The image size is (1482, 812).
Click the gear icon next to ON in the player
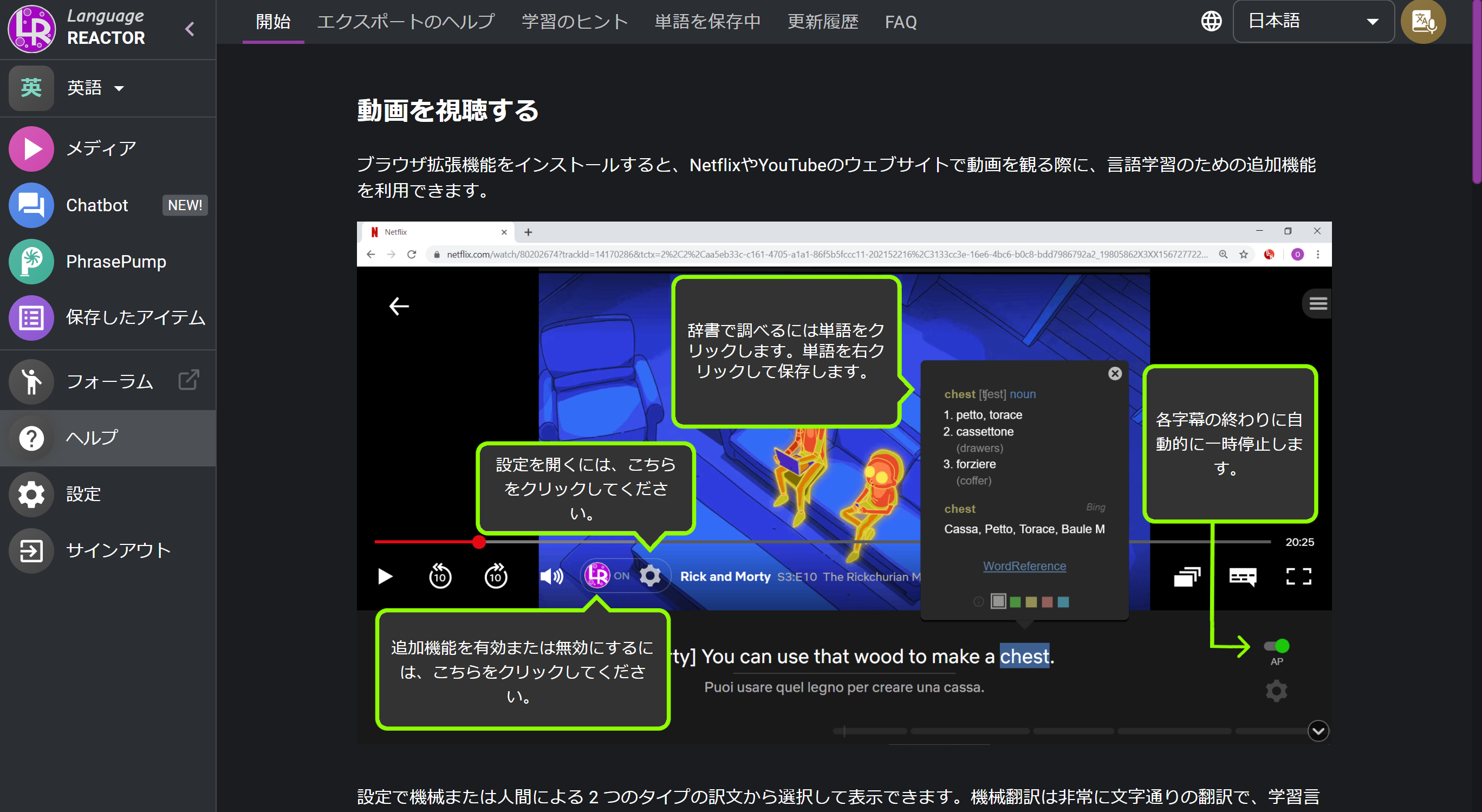[650, 575]
